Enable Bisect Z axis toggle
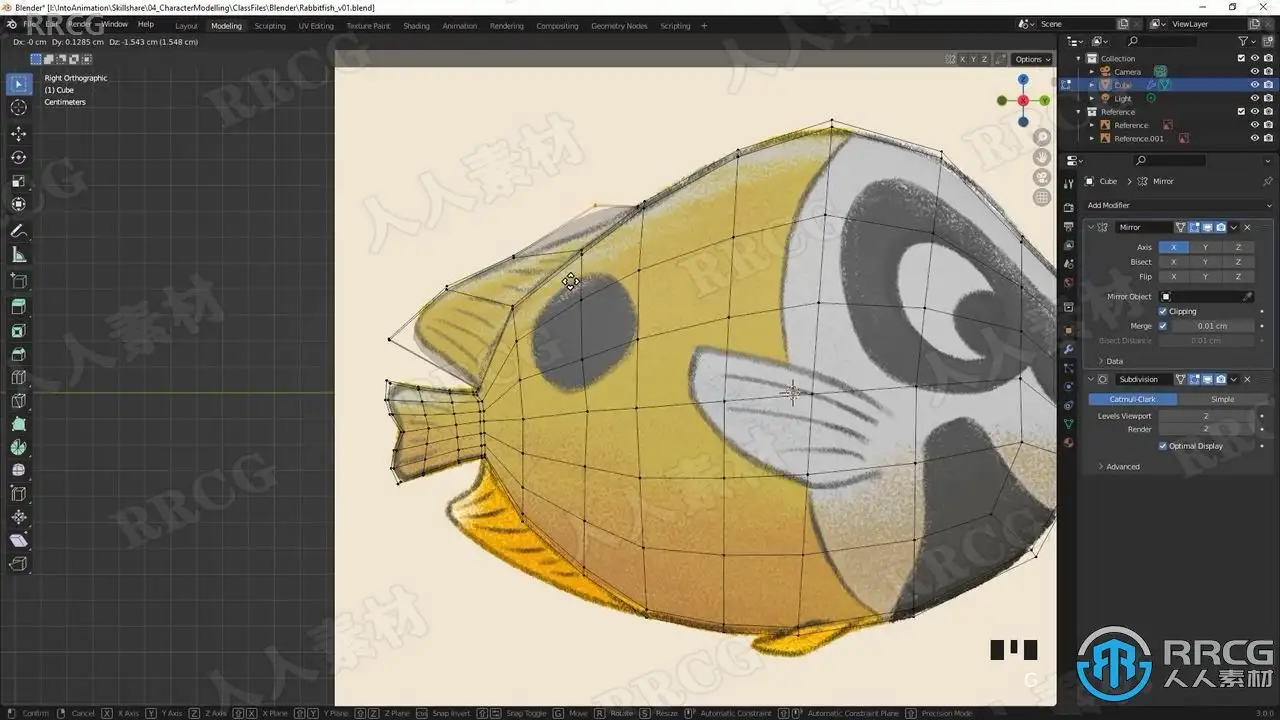The height and width of the screenshot is (720, 1280). point(1238,262)
